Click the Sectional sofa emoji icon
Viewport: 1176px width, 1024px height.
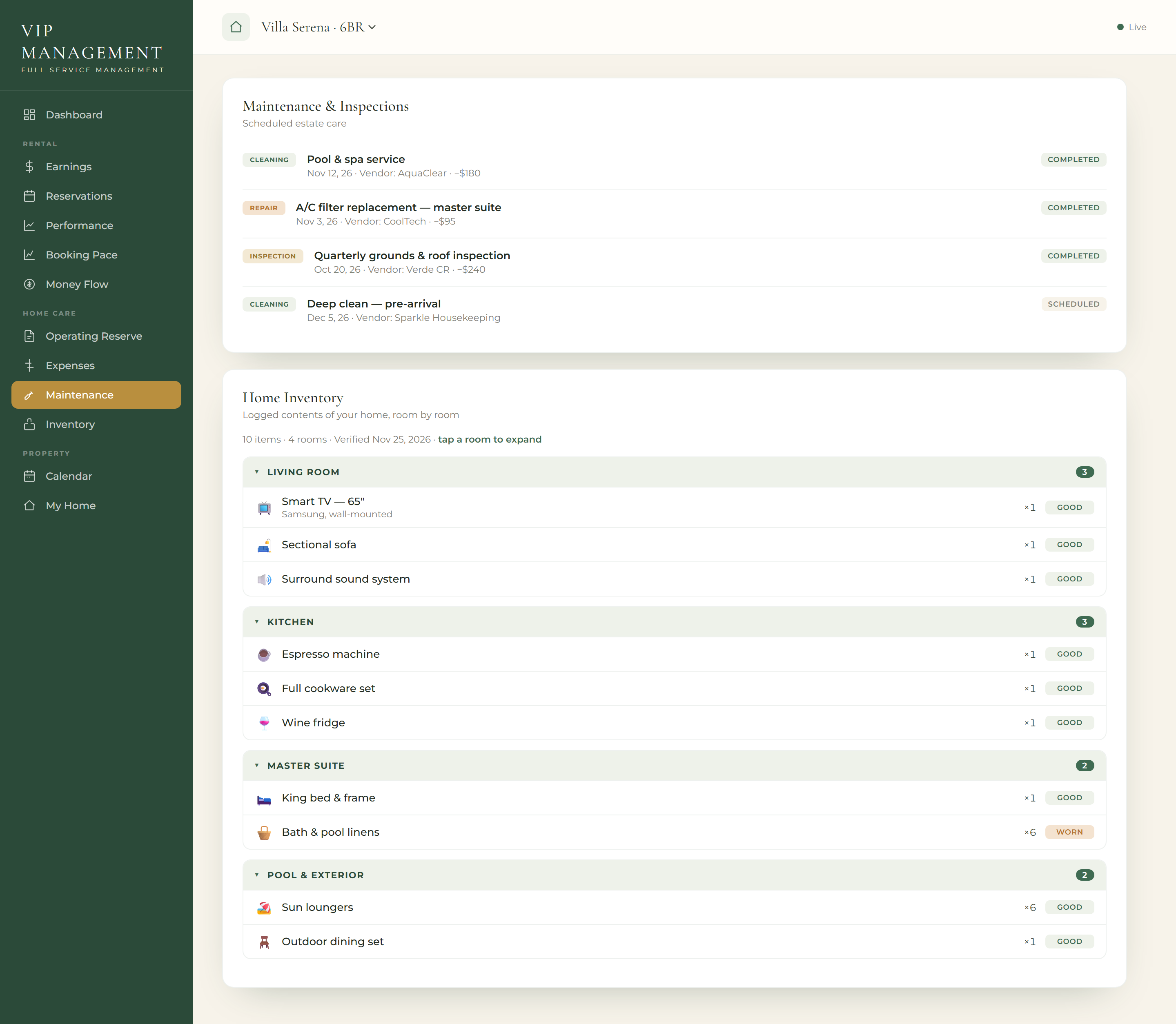pyautogui.click(x=264, y=546)
